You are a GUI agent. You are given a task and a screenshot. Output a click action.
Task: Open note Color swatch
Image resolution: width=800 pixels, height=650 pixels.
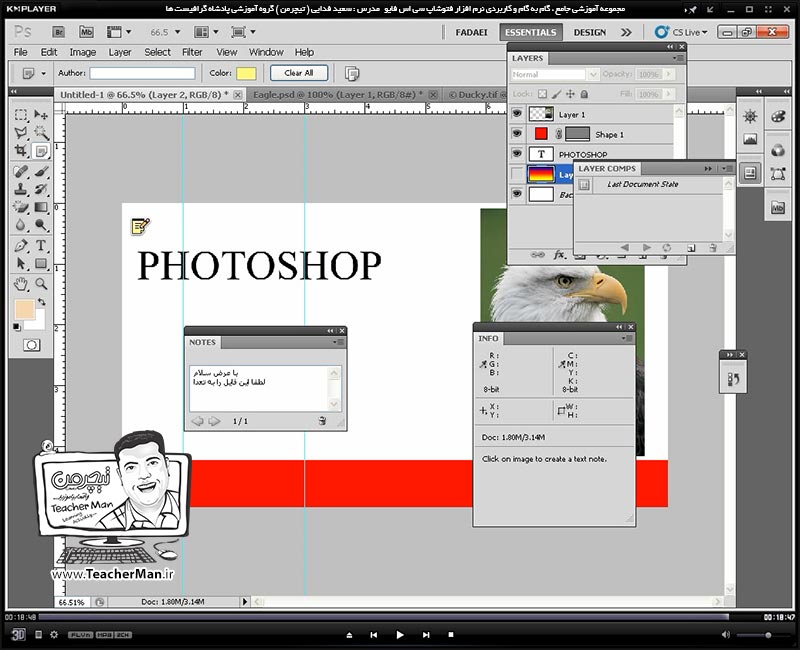[x=246, y=73]
